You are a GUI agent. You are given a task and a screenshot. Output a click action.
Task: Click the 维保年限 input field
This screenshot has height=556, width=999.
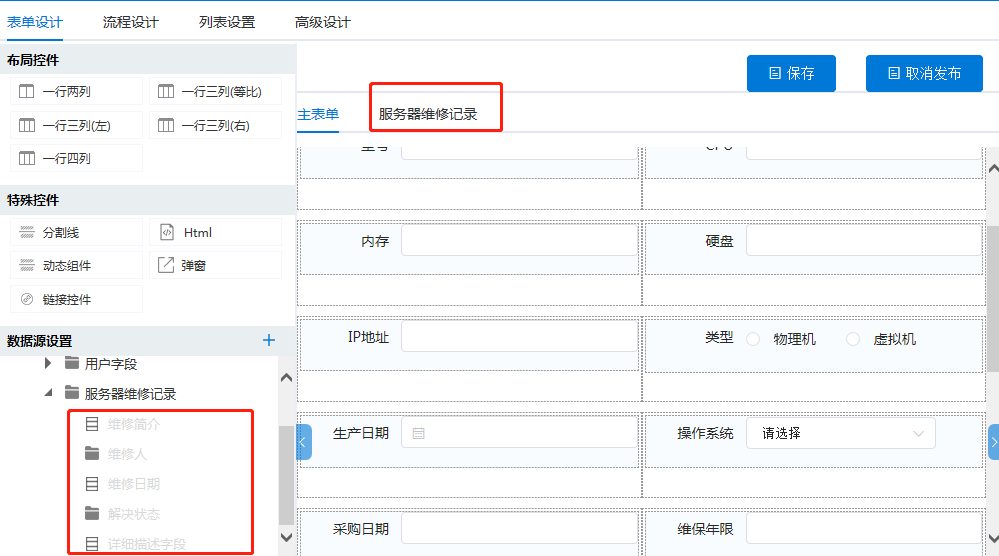(864, 529)
